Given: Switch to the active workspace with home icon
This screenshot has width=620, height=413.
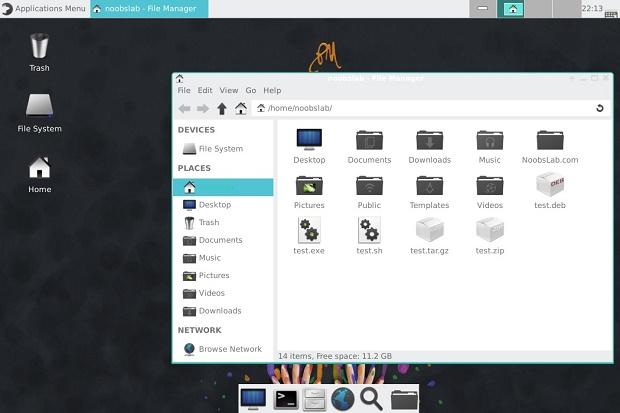Looking at the screenshot, I should click(x=510, y=9).
